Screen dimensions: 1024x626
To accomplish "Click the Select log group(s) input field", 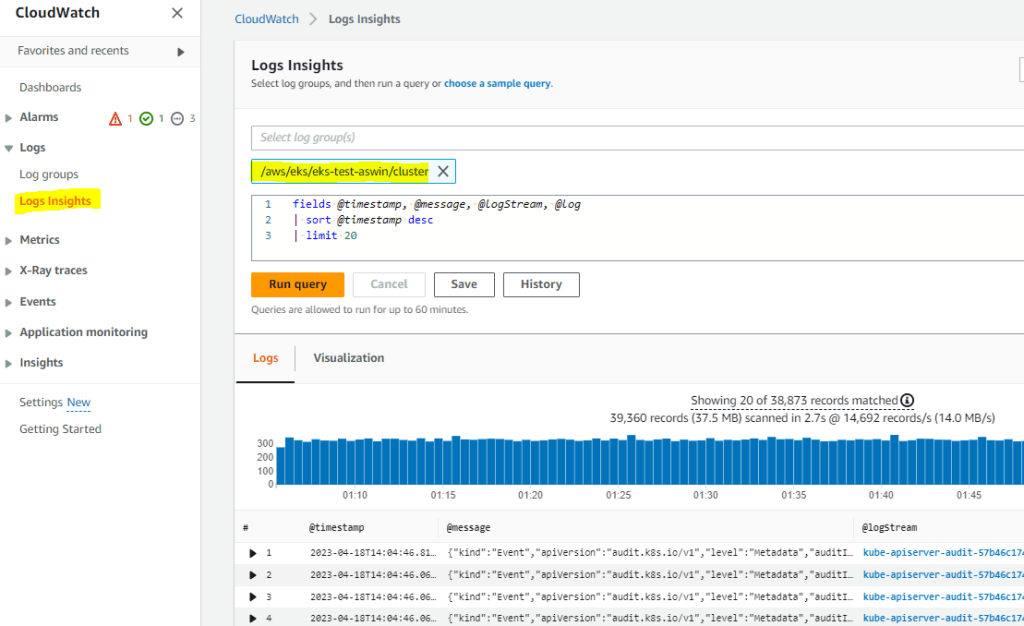I will point(630,137).
